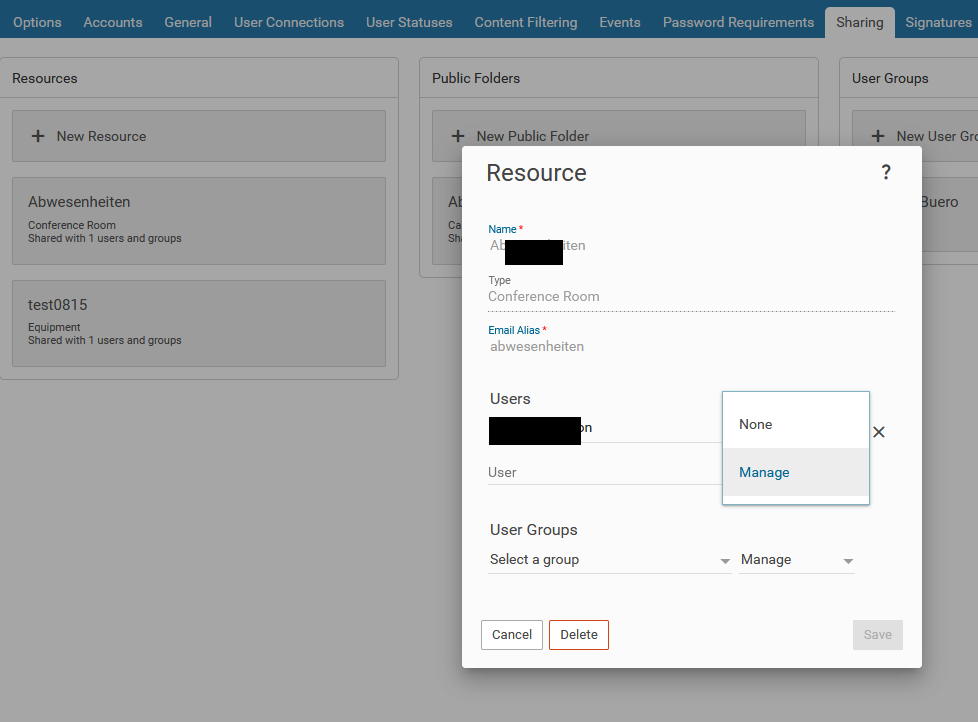Open the Password Requirements tab

(x=738, y=22)
